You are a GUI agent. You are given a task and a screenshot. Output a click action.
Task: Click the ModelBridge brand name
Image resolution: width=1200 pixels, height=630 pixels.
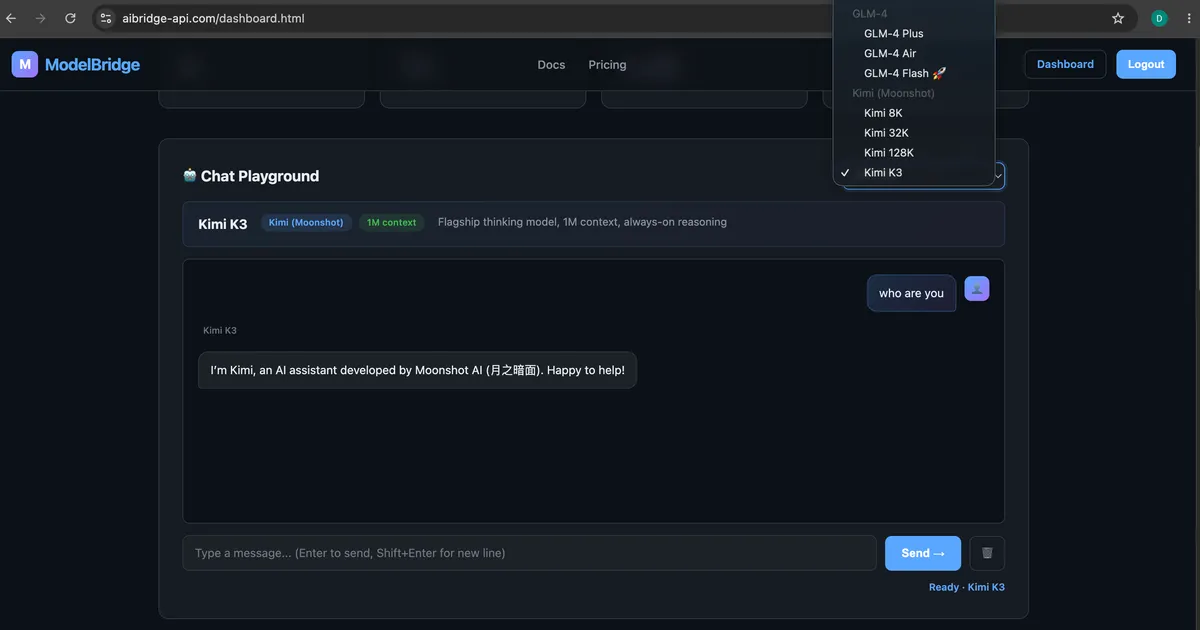point(92,64)
